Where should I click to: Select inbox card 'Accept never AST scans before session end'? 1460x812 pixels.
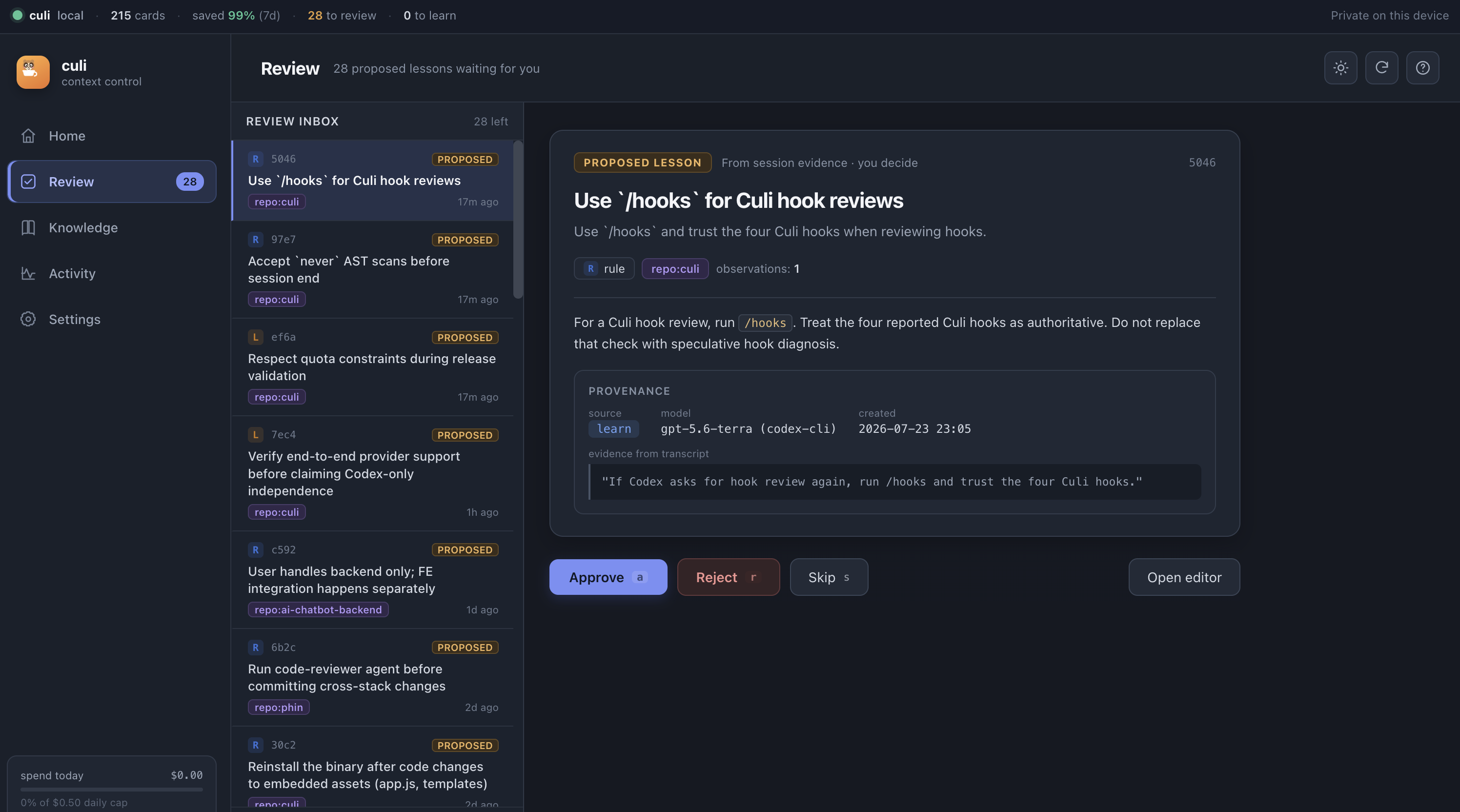(373, 270)
